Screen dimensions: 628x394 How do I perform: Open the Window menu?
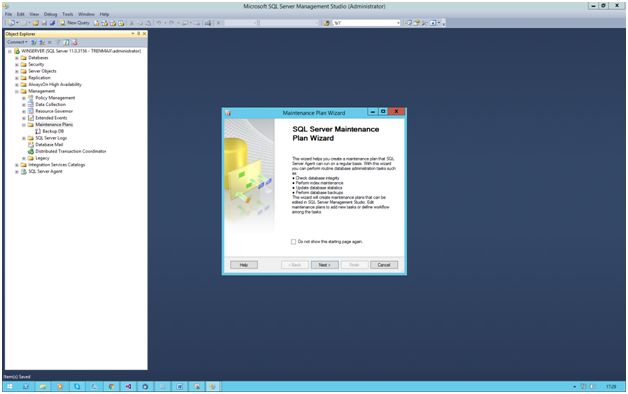coord(87,14)
